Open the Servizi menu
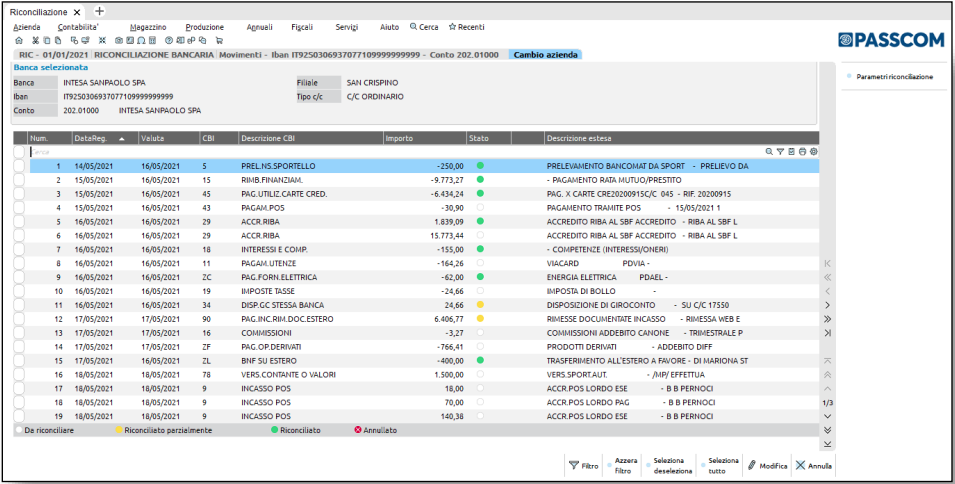 [347, 27]
